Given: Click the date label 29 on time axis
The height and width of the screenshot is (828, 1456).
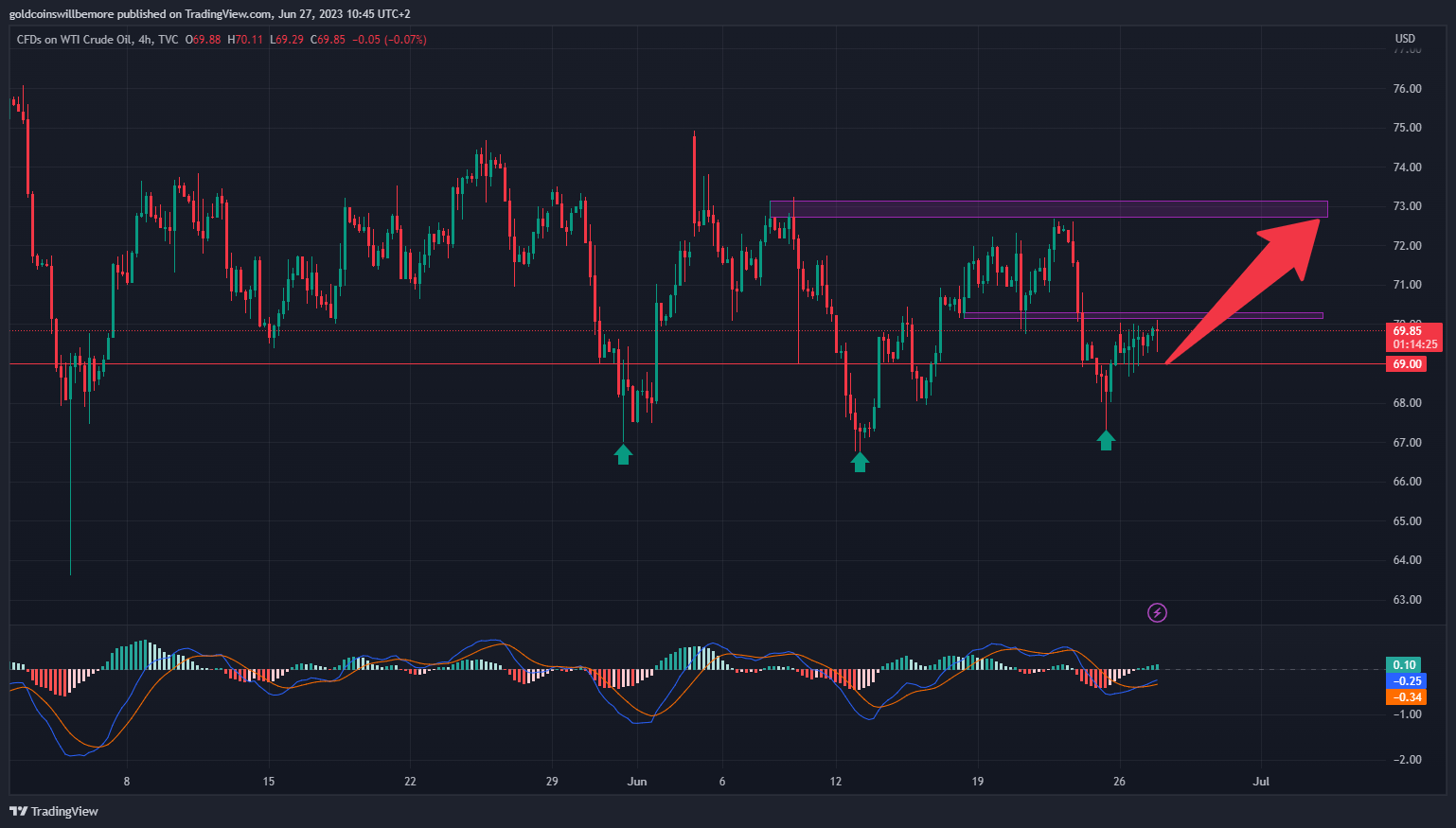Looking at the screenshot, I should click(552, 782).
